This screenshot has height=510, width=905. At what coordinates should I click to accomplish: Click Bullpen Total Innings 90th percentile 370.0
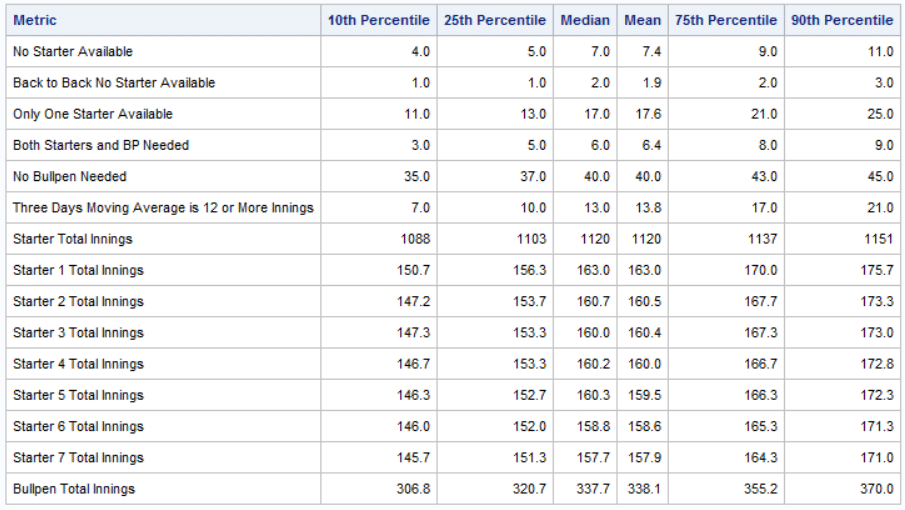877,489
